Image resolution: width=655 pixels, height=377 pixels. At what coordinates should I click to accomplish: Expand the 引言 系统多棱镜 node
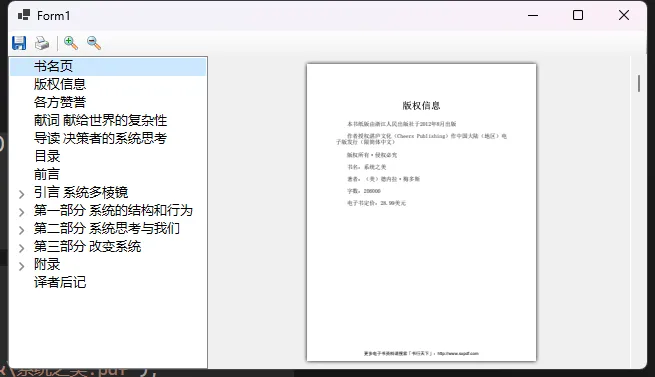22,194
